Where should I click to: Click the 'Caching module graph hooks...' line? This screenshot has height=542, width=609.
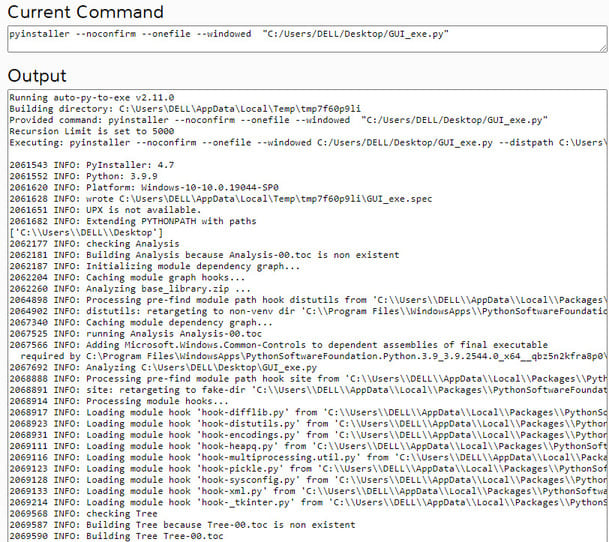127,278
